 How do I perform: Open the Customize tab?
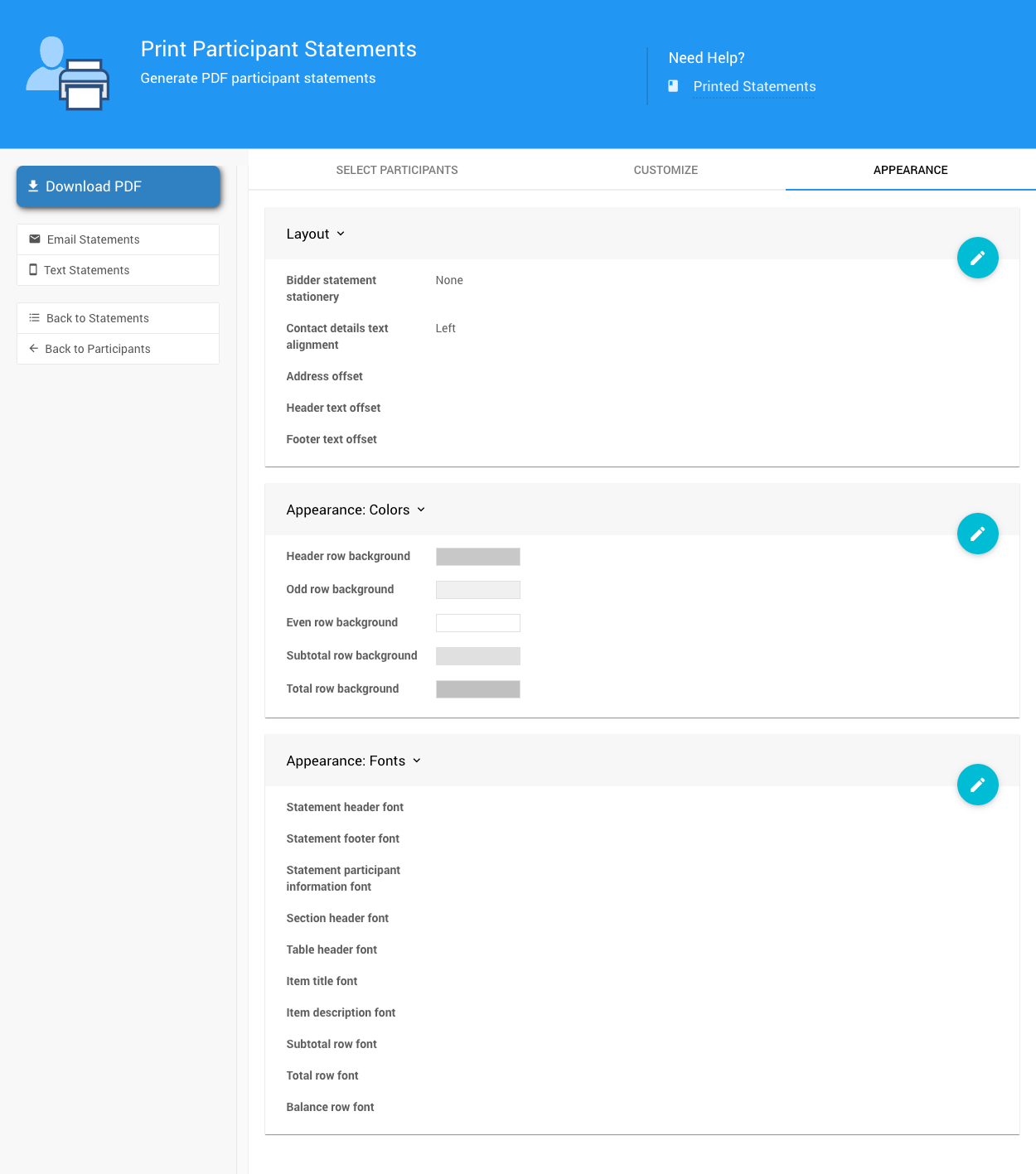click(x=666, y=170)
